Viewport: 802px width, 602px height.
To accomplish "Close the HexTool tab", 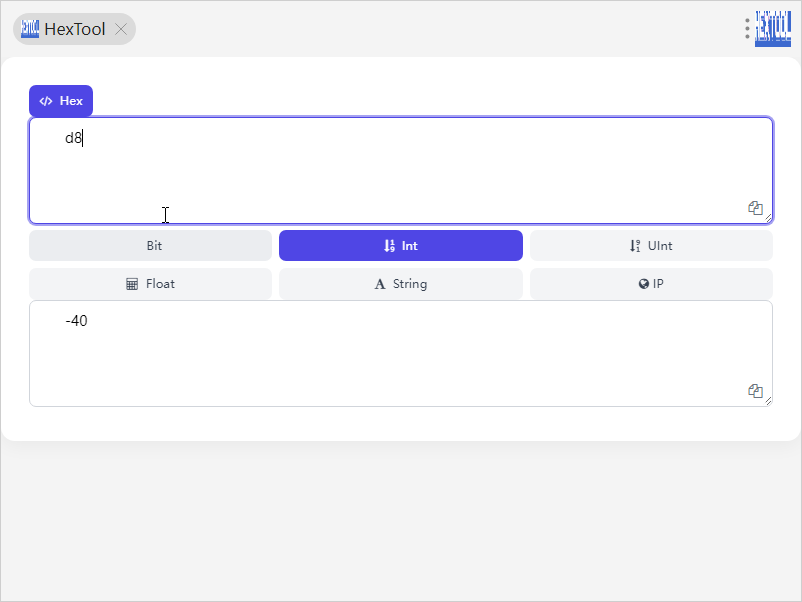I will click(x=121, y=29).
